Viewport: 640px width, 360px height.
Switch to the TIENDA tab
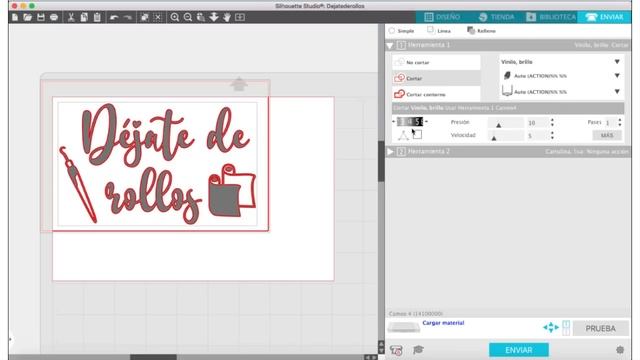click(496, 17)
